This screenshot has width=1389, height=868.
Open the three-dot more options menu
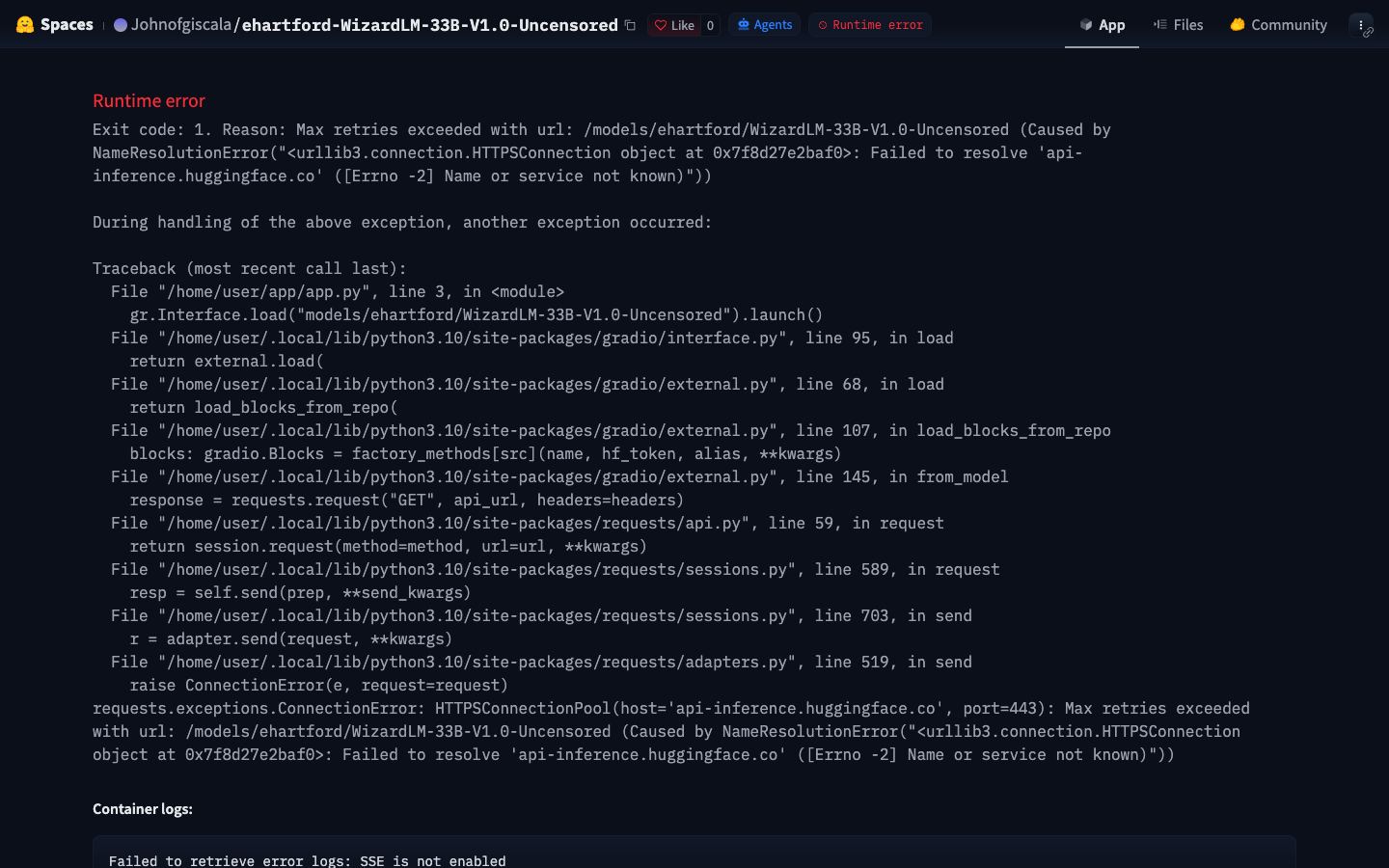[1360, 25]
